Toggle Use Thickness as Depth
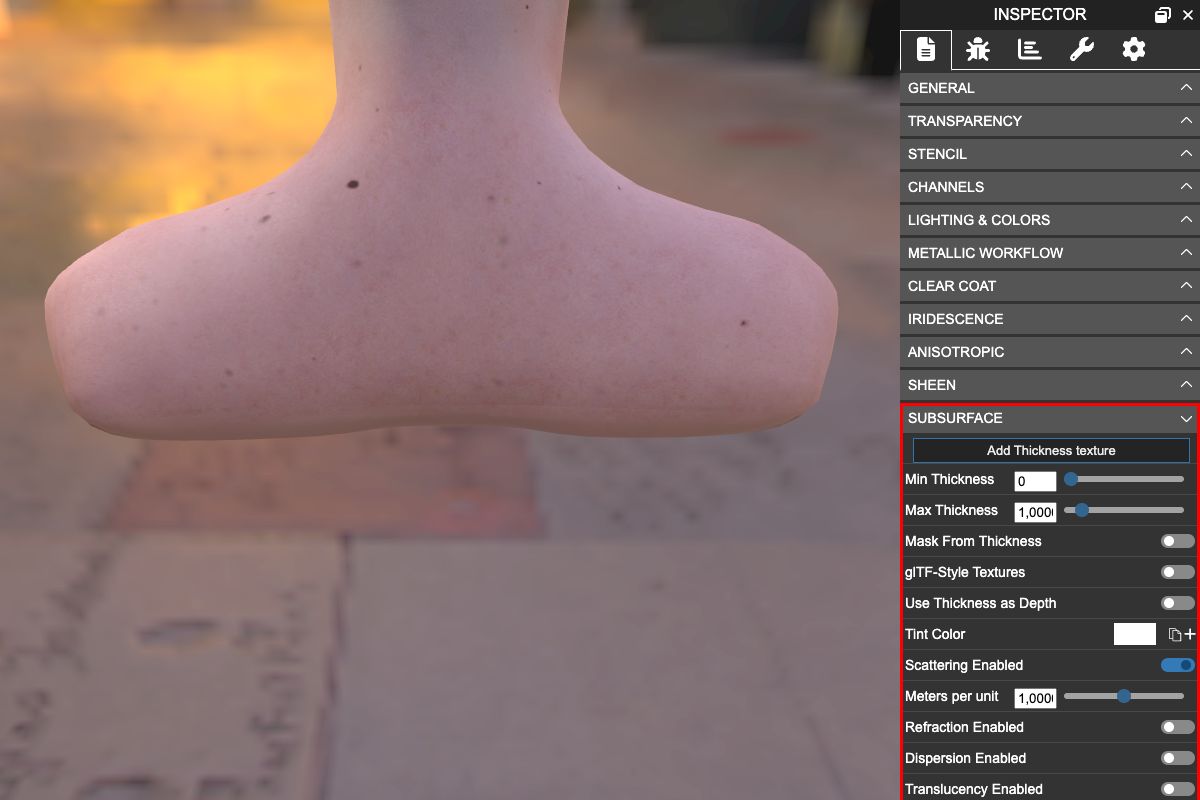Screen dimensions: 1200x800 tap(1177, 603)
